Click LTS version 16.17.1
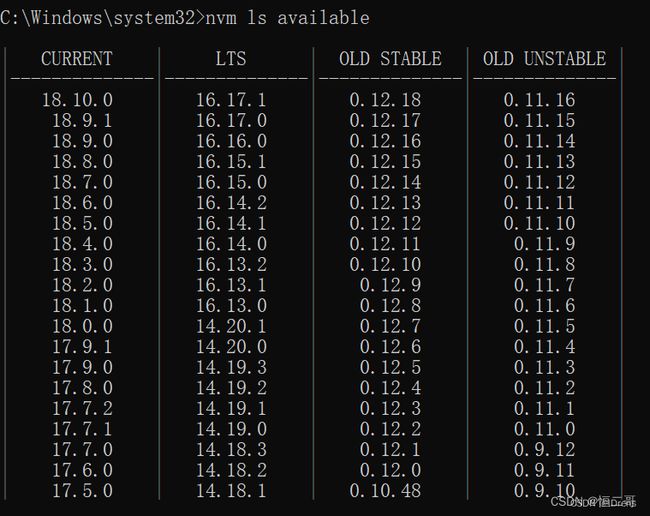The image size is (650, 516). pyautogui.click(x=231, y=100)
